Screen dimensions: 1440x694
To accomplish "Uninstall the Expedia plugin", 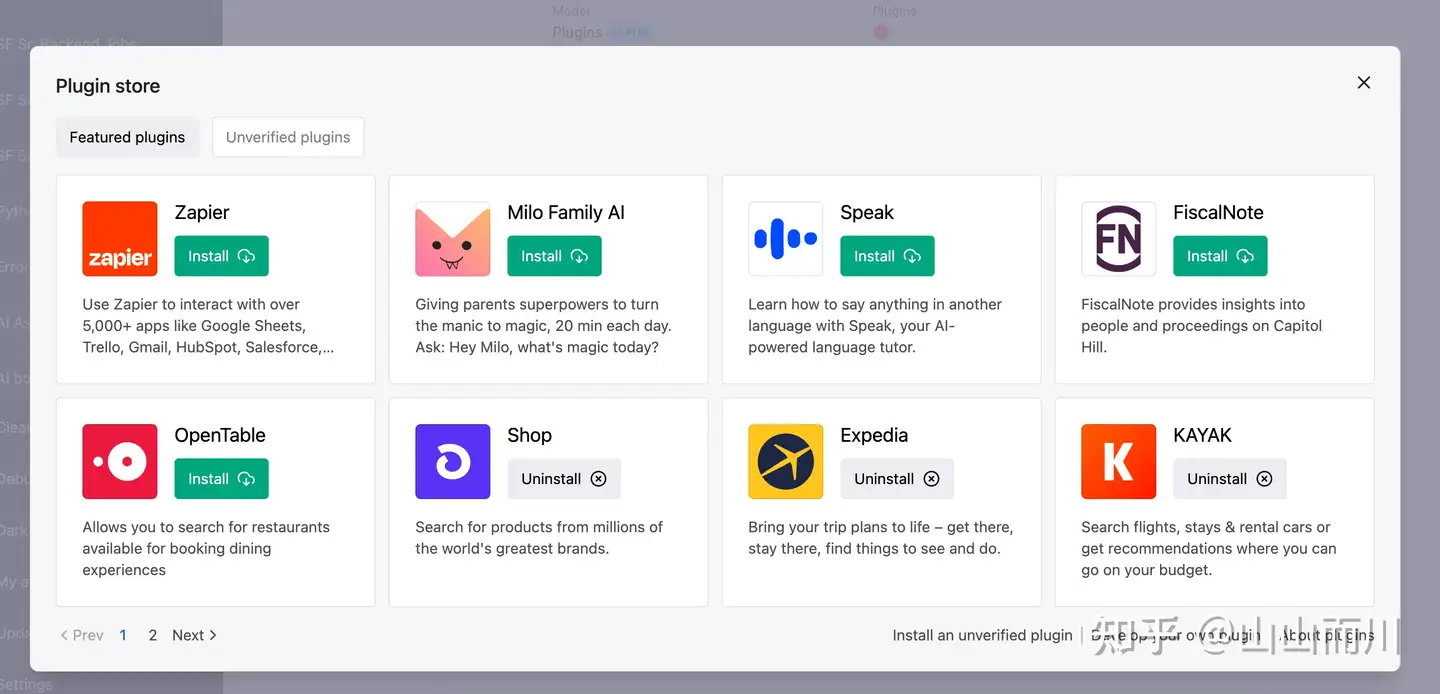I will 897,479.
